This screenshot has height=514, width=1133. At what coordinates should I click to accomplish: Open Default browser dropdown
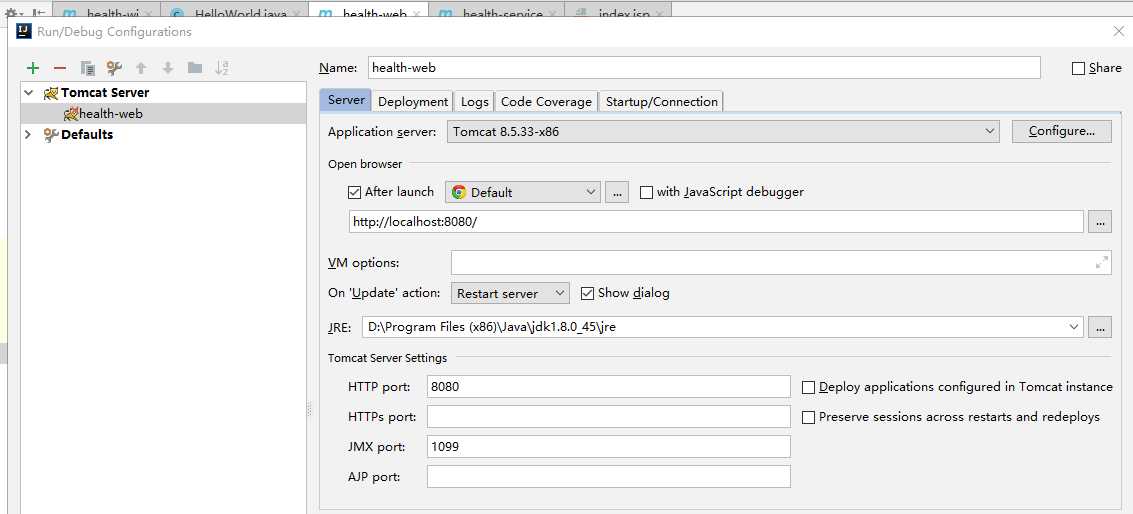click(x=522, y=192)
